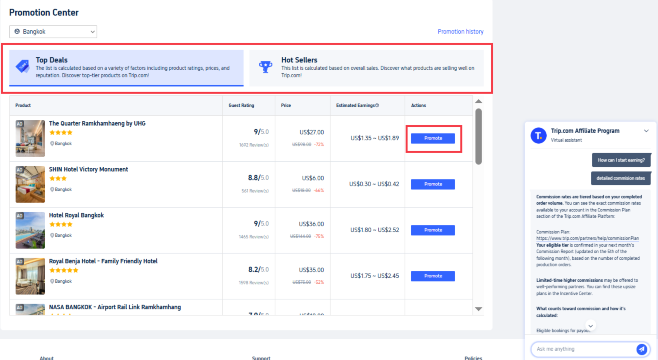Click the Price column header
This screenshot has width=658, height=360.
(x=286, y=105)
